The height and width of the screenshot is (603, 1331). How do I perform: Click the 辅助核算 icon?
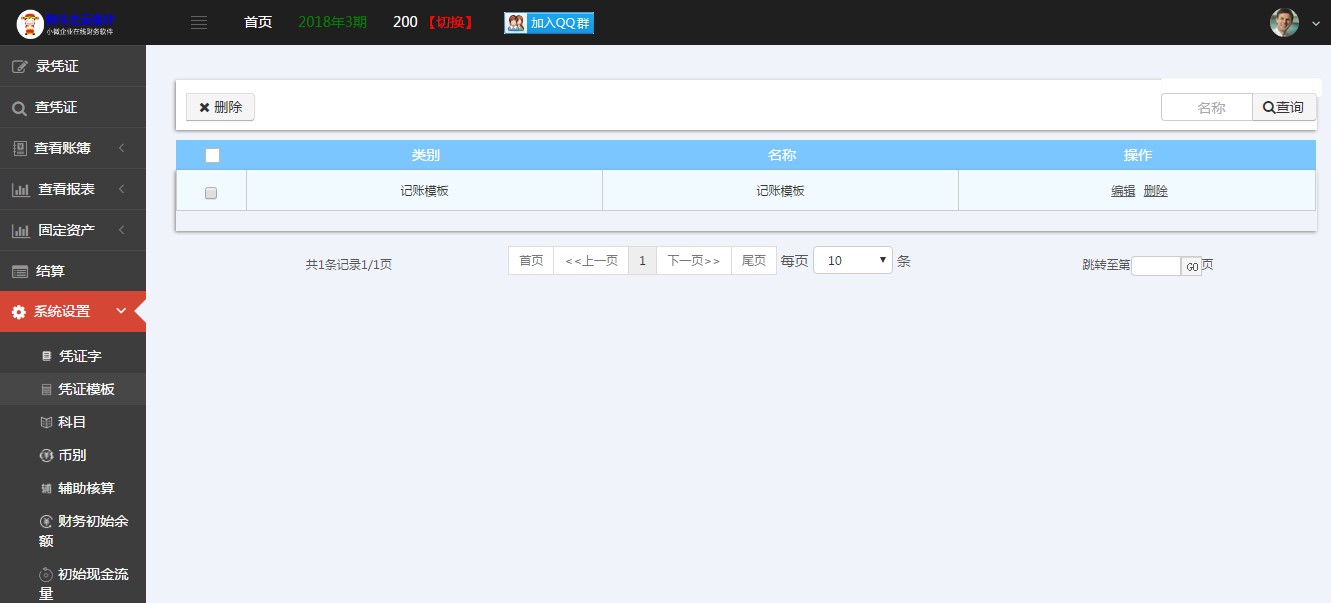click(x=45, y=488)
